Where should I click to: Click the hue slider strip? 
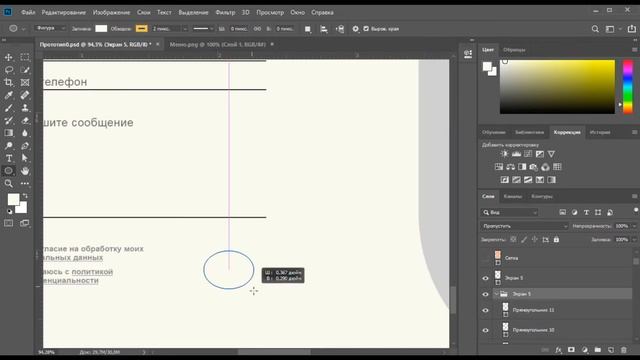pos(628,87)
